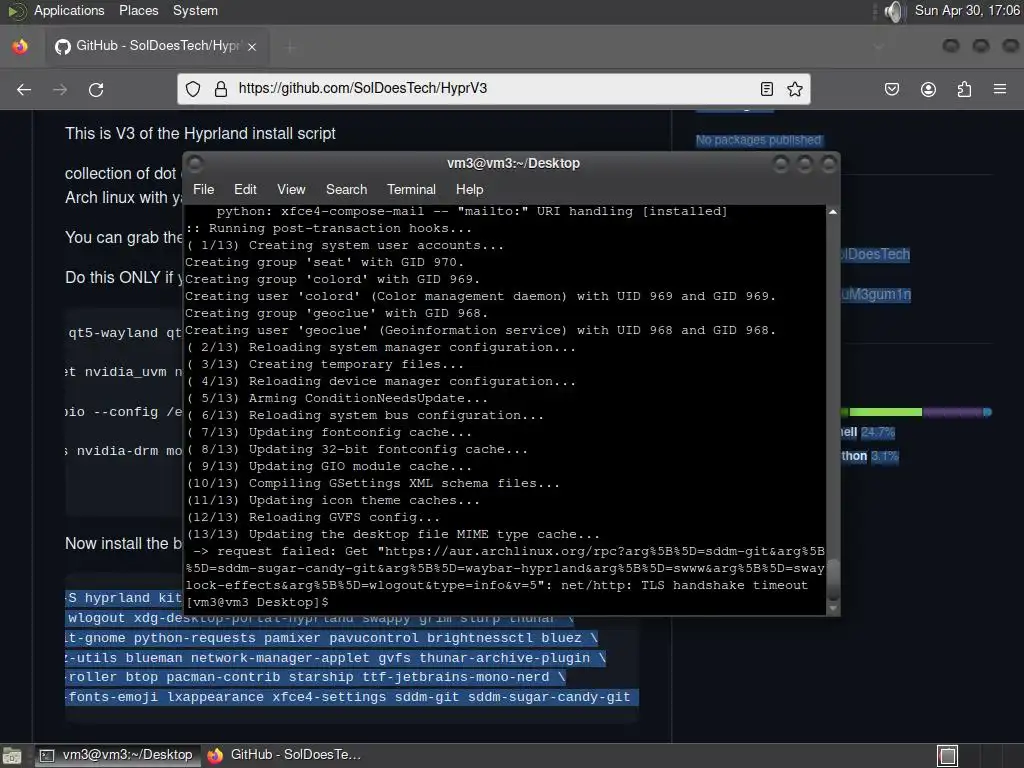Open Firefox hamburger application menu
Screen dimensions: 1024x768
1000,89
